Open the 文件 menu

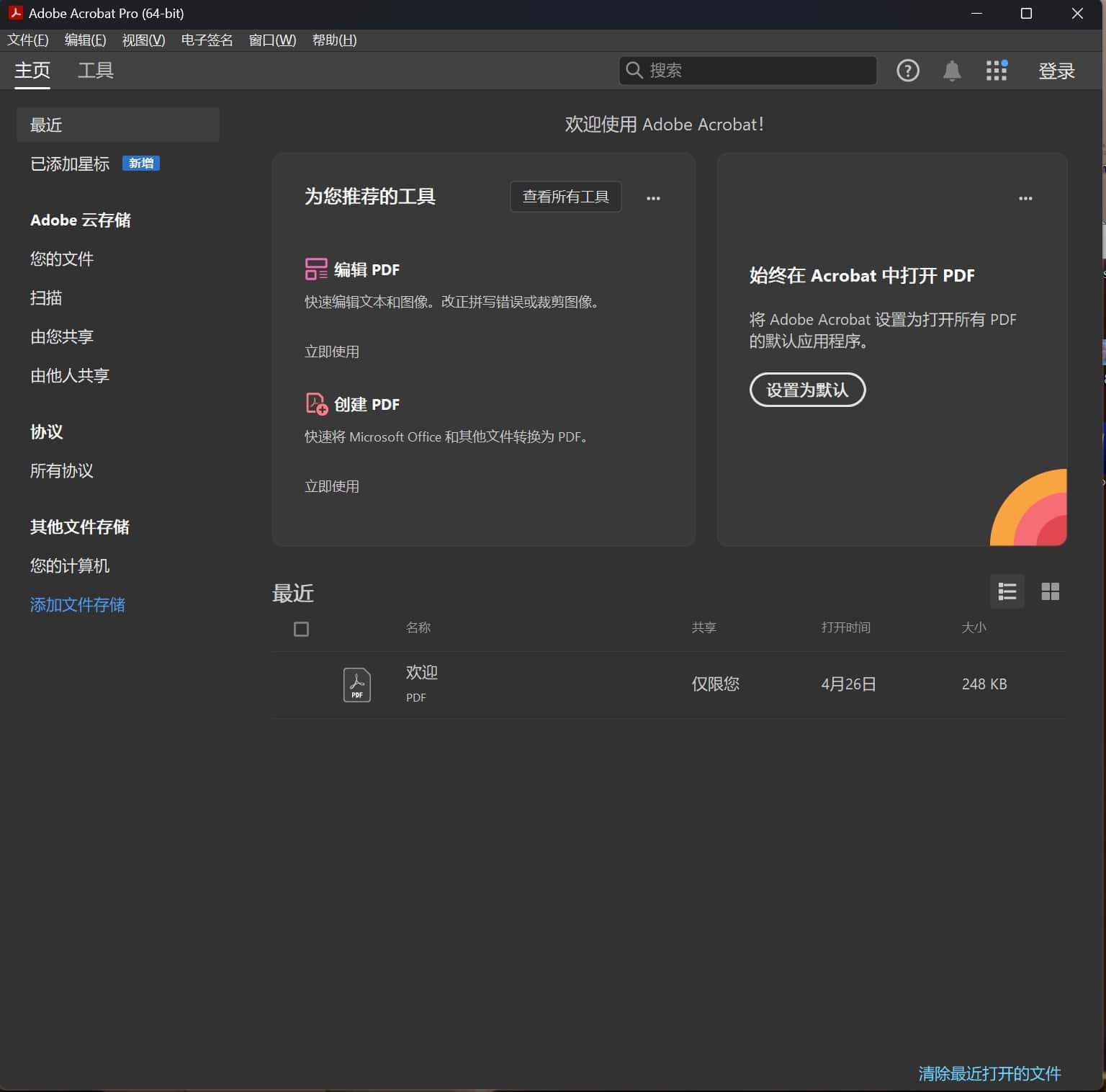[x=28, y=40]
